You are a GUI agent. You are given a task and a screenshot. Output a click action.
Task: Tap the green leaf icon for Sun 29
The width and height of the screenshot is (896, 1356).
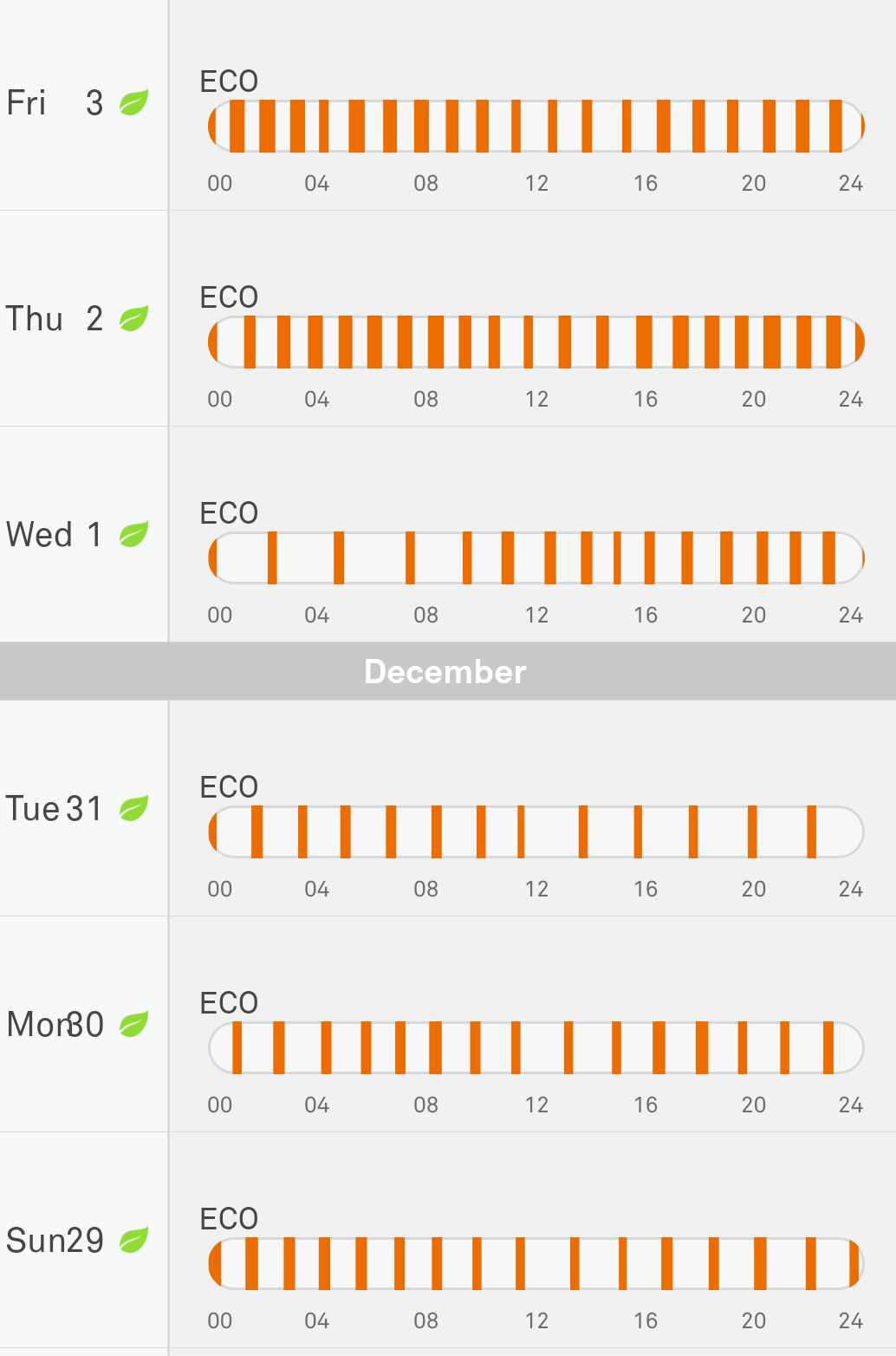133,1240
